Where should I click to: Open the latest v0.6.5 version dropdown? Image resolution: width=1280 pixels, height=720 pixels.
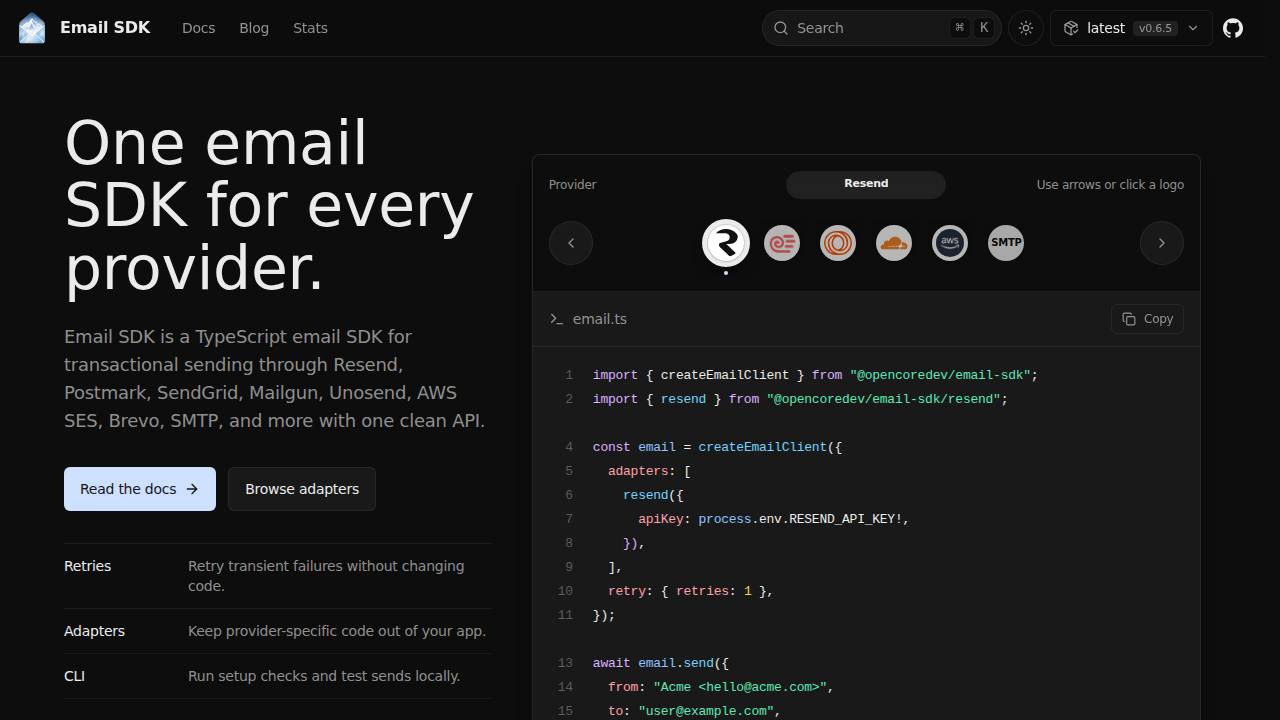point(1131,28)
